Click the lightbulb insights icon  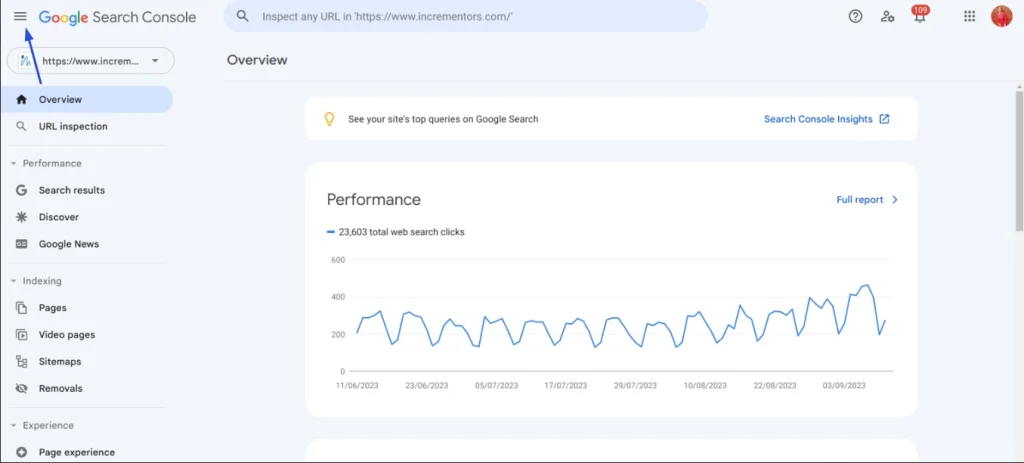[x=330, y=119]
